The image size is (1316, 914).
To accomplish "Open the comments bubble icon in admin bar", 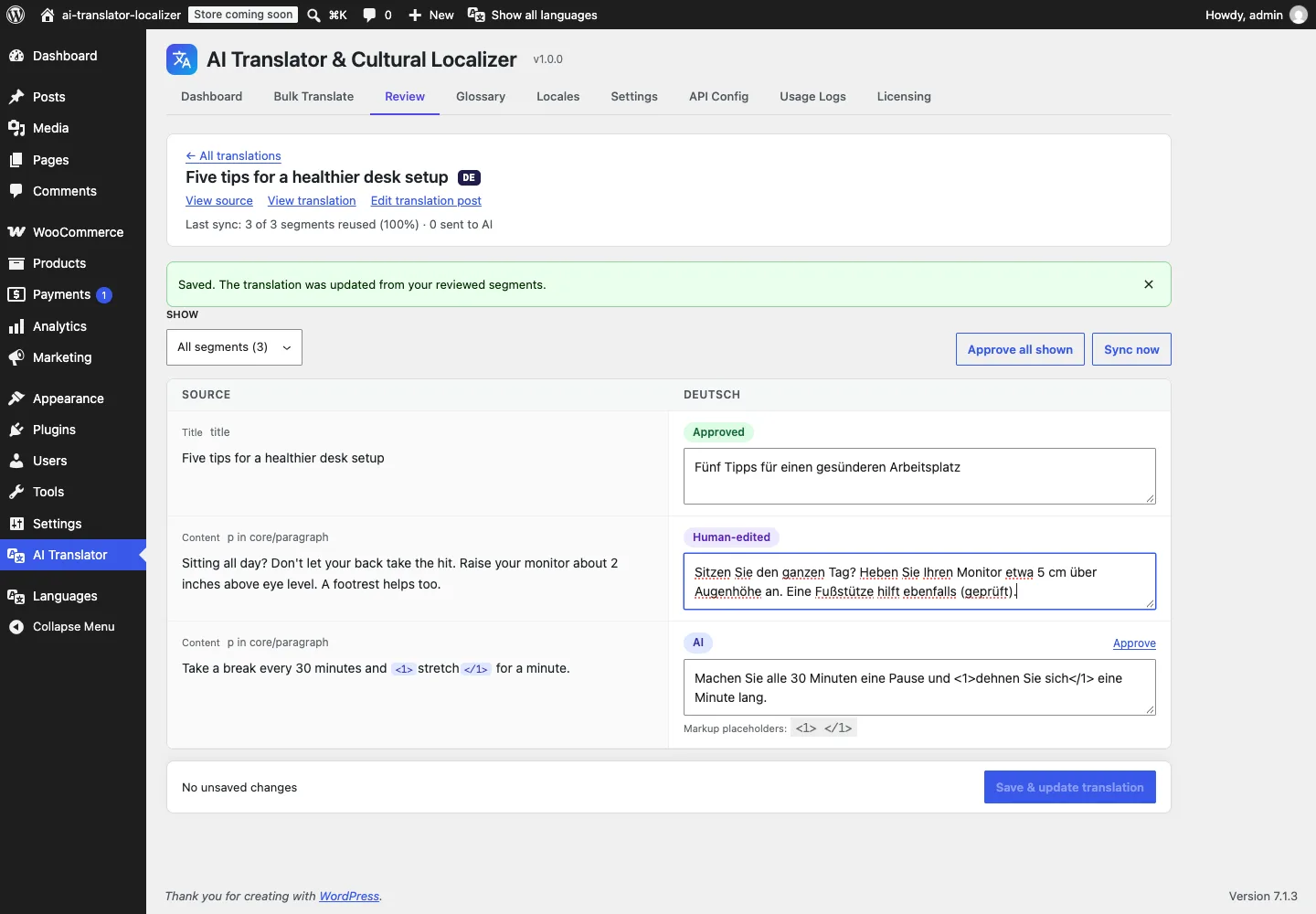I will [x=369, y=15].
